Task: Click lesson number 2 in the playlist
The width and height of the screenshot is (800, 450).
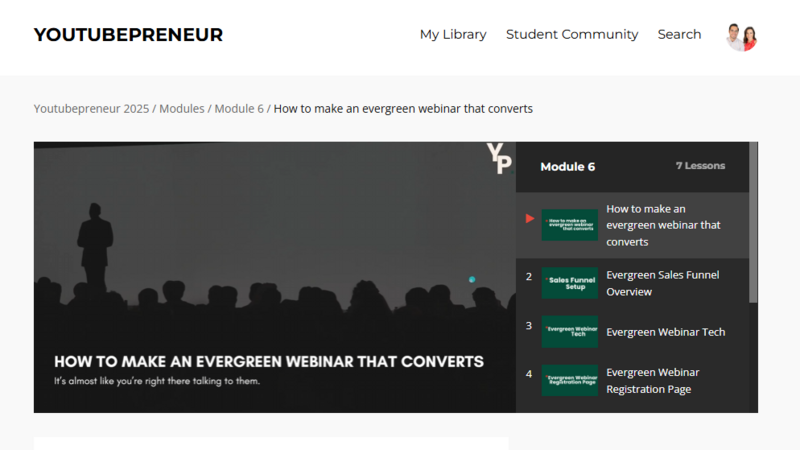Action: click(x=529, y=277)
